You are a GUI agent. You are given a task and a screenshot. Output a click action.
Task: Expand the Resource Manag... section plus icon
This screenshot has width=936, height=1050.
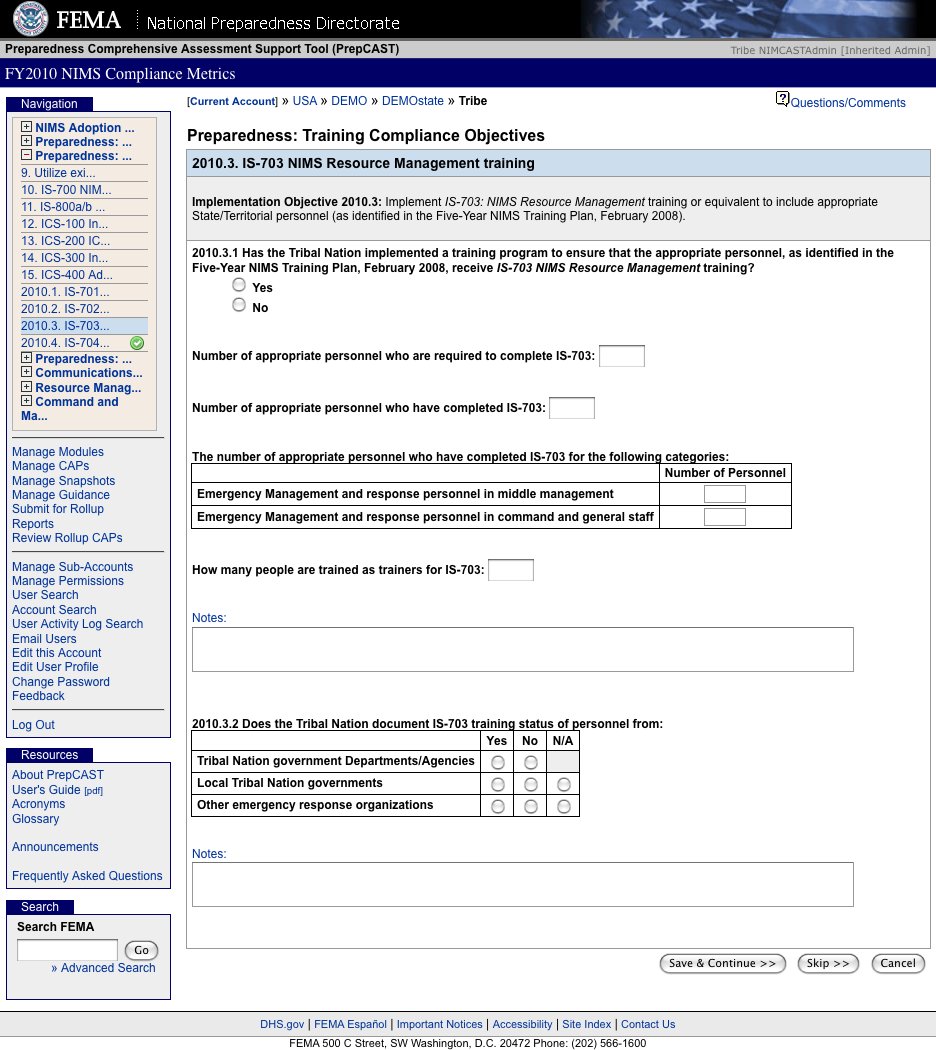(x=26, y=386)
